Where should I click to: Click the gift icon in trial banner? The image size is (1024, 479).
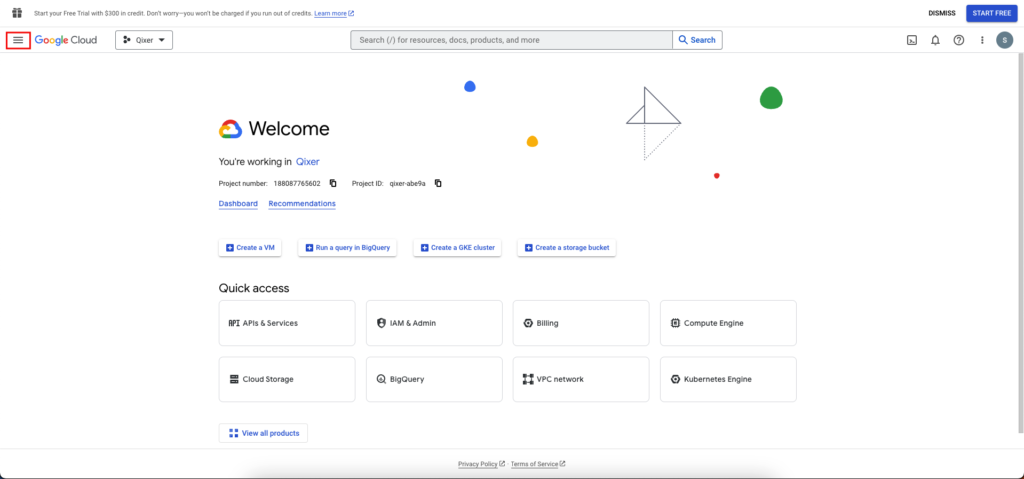pos(17,13)
